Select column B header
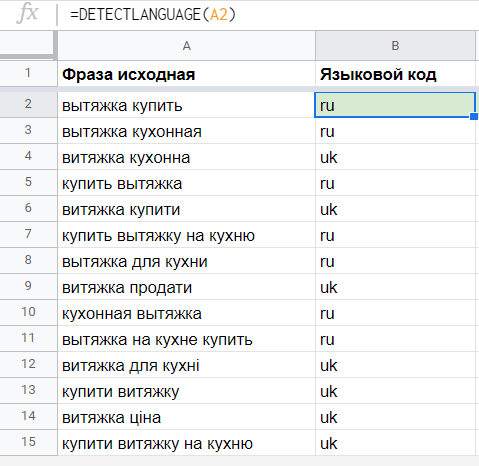 point(395,46)
